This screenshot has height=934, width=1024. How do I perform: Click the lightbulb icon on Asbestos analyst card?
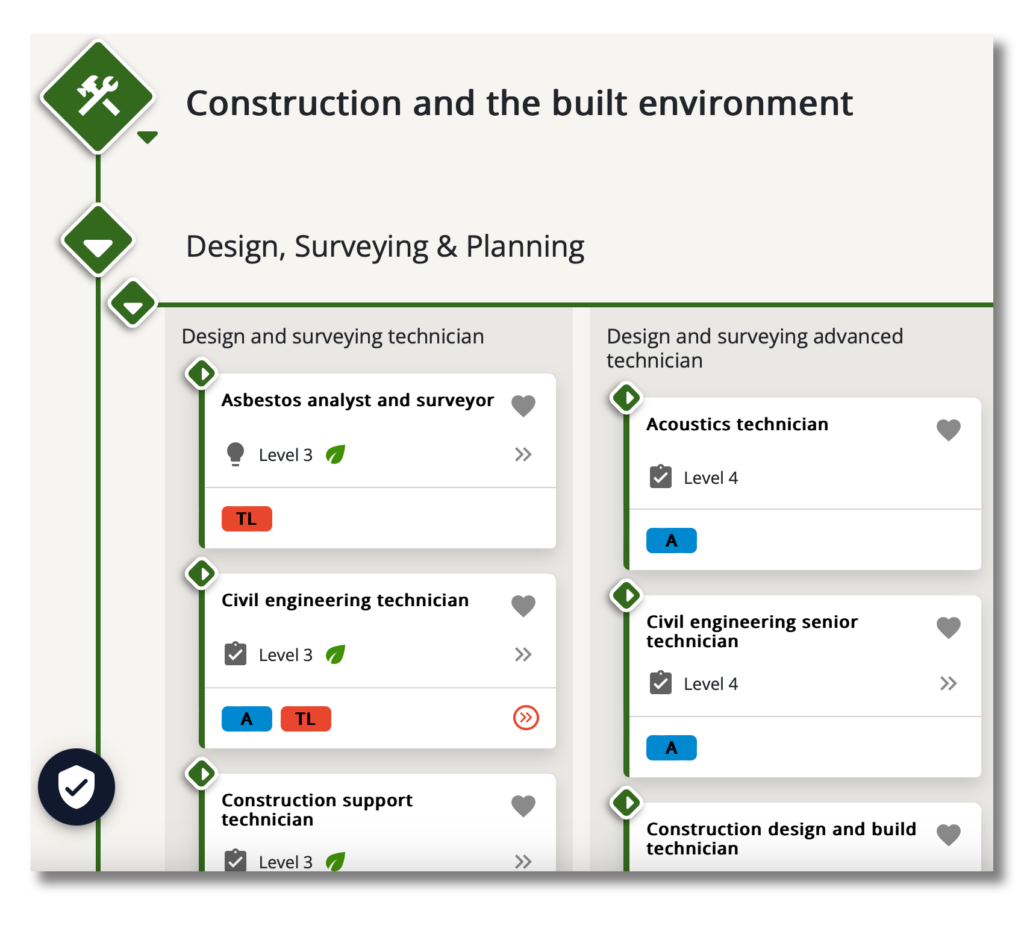(x=235, y=455)
